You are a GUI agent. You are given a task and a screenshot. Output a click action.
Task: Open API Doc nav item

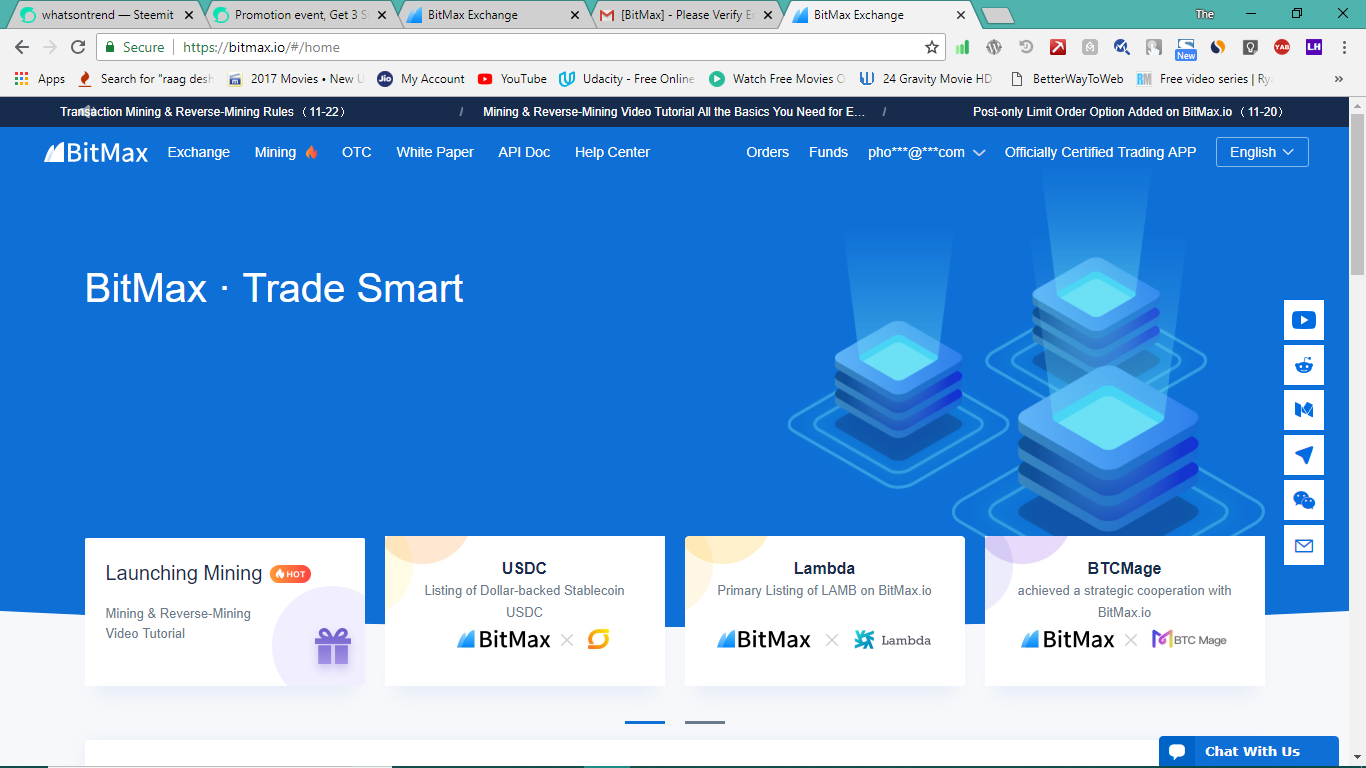pos(524,152)
